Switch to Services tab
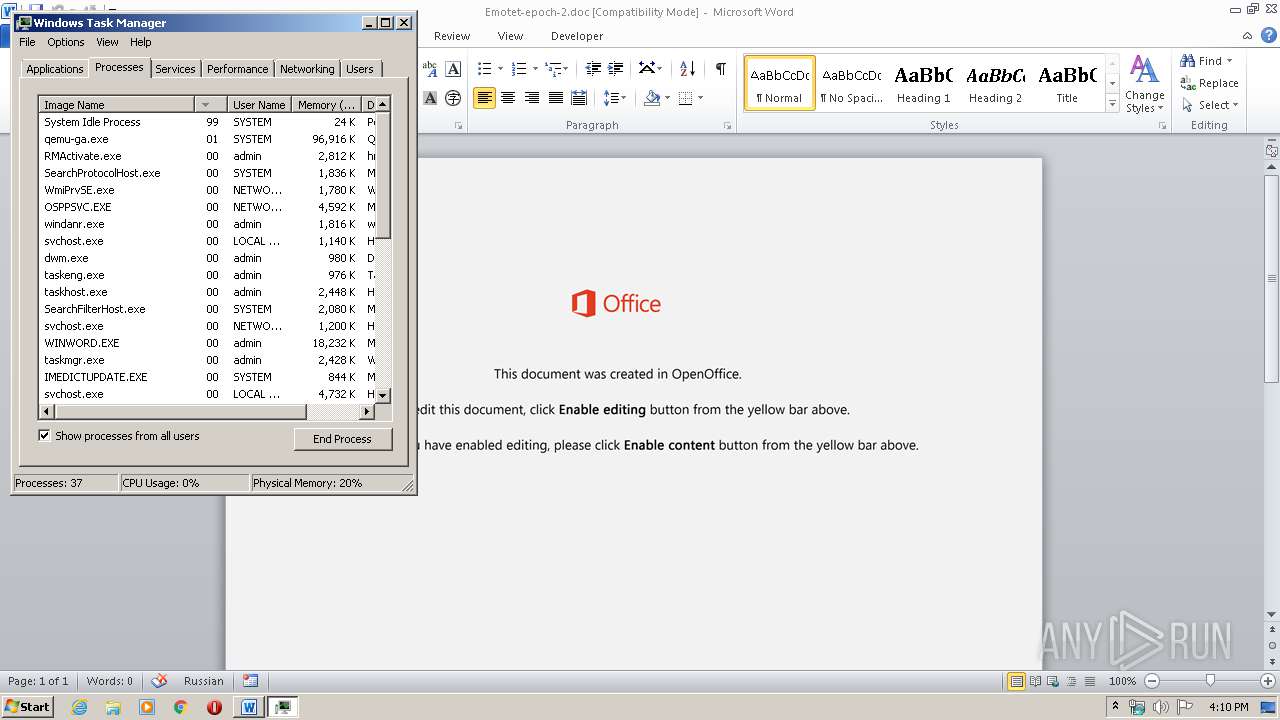Image resolution: width=1280 pixels, height=720 pixels. coord(175,69)
